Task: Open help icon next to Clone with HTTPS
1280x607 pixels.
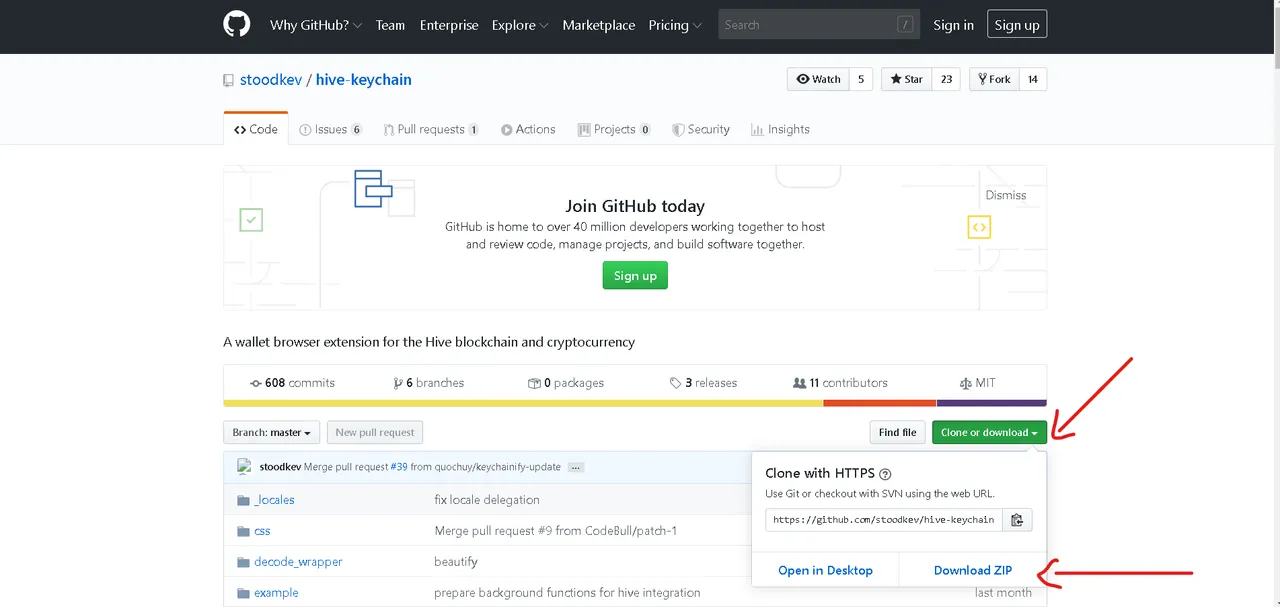Action: [885, 474]
